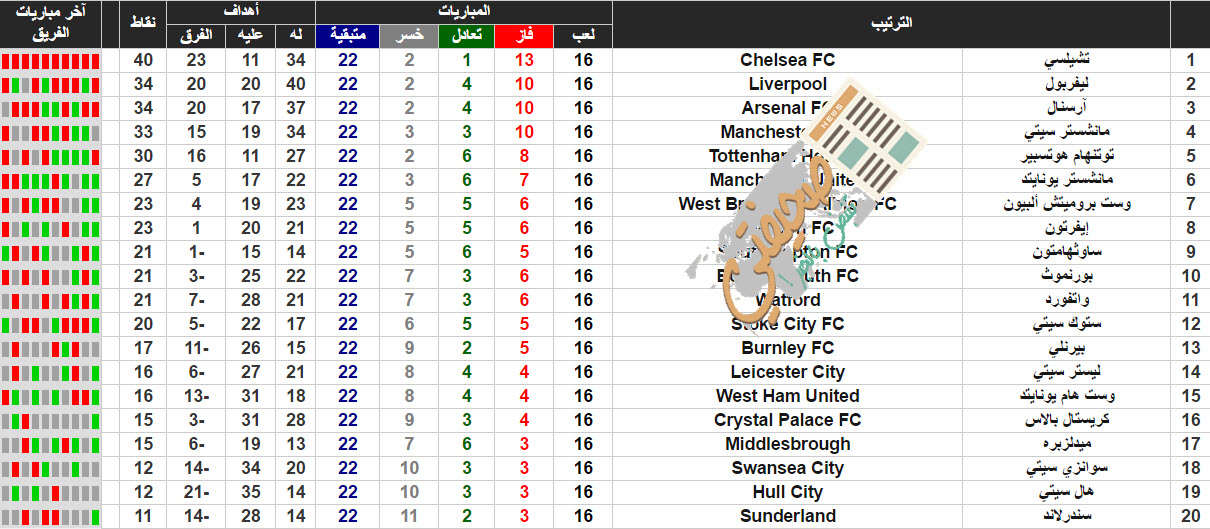
Task: Select Hull City team name
Action: 788,492
